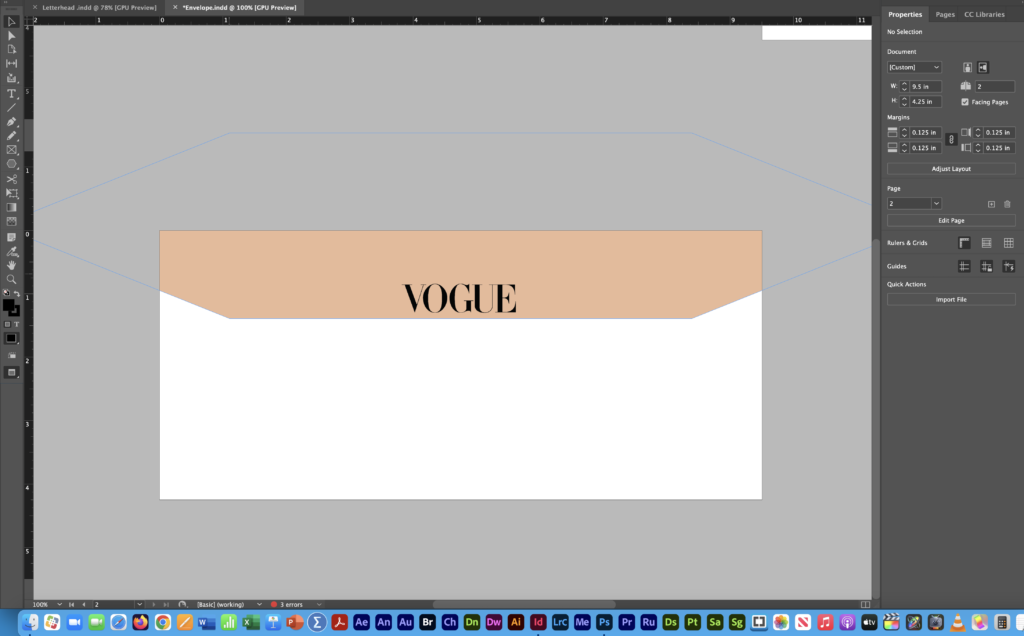Toggle formatting affects text button
Screen dimensions: 1024x636
point(16,325)
